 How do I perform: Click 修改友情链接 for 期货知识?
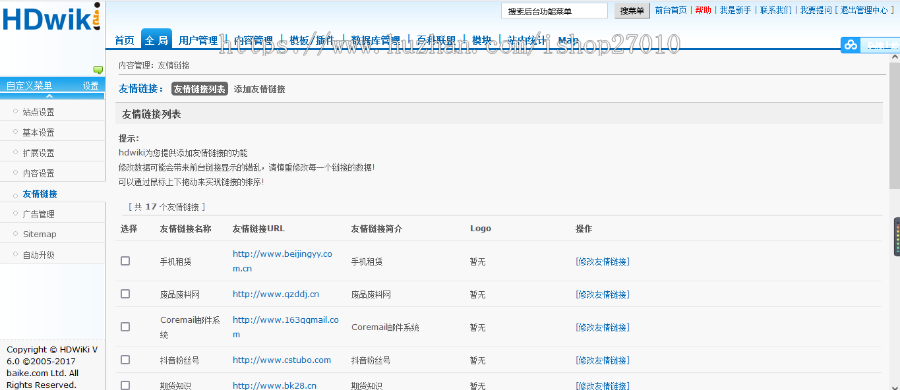[x=602, y=385]
